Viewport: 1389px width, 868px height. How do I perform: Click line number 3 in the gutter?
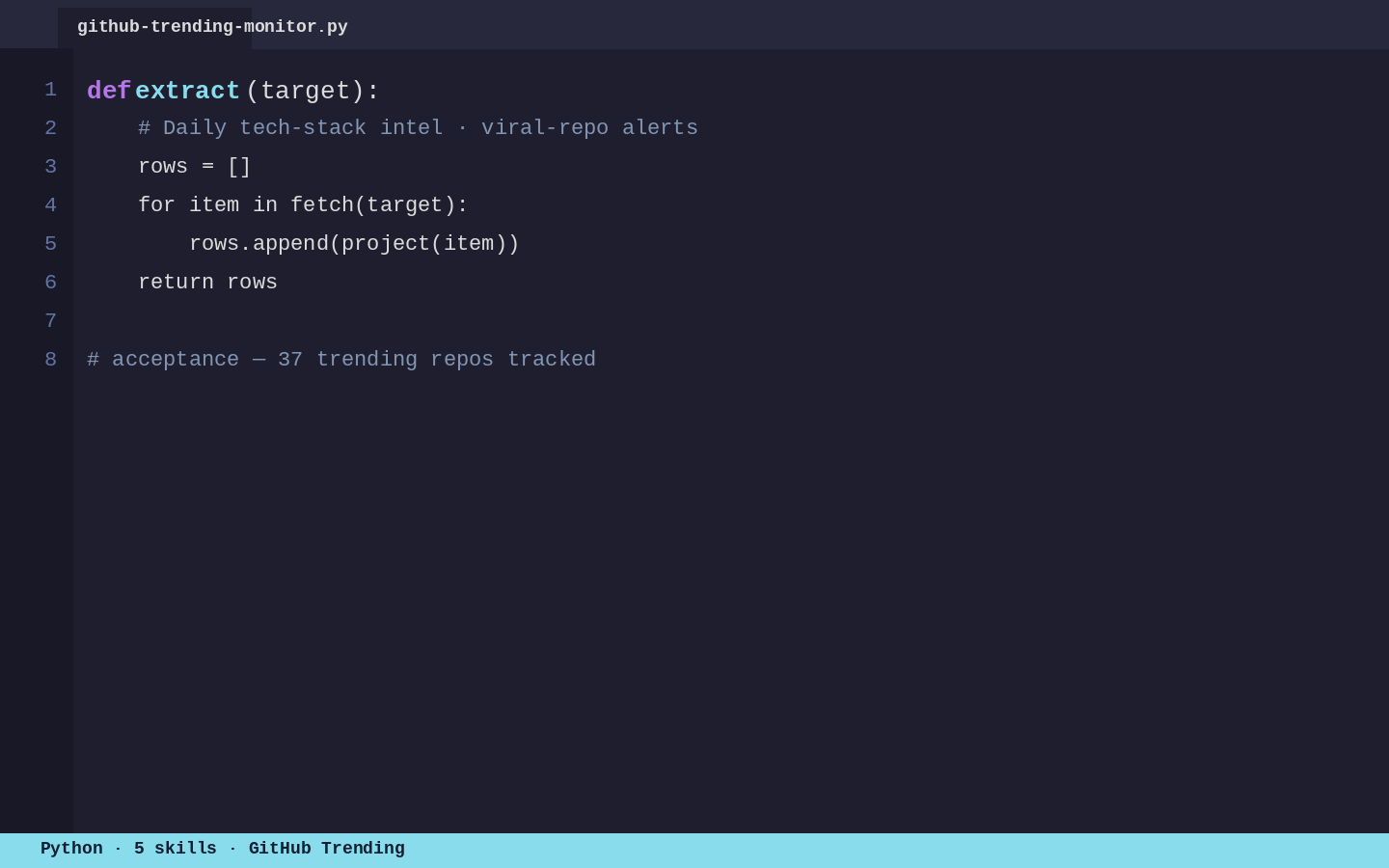click(50, 167)
